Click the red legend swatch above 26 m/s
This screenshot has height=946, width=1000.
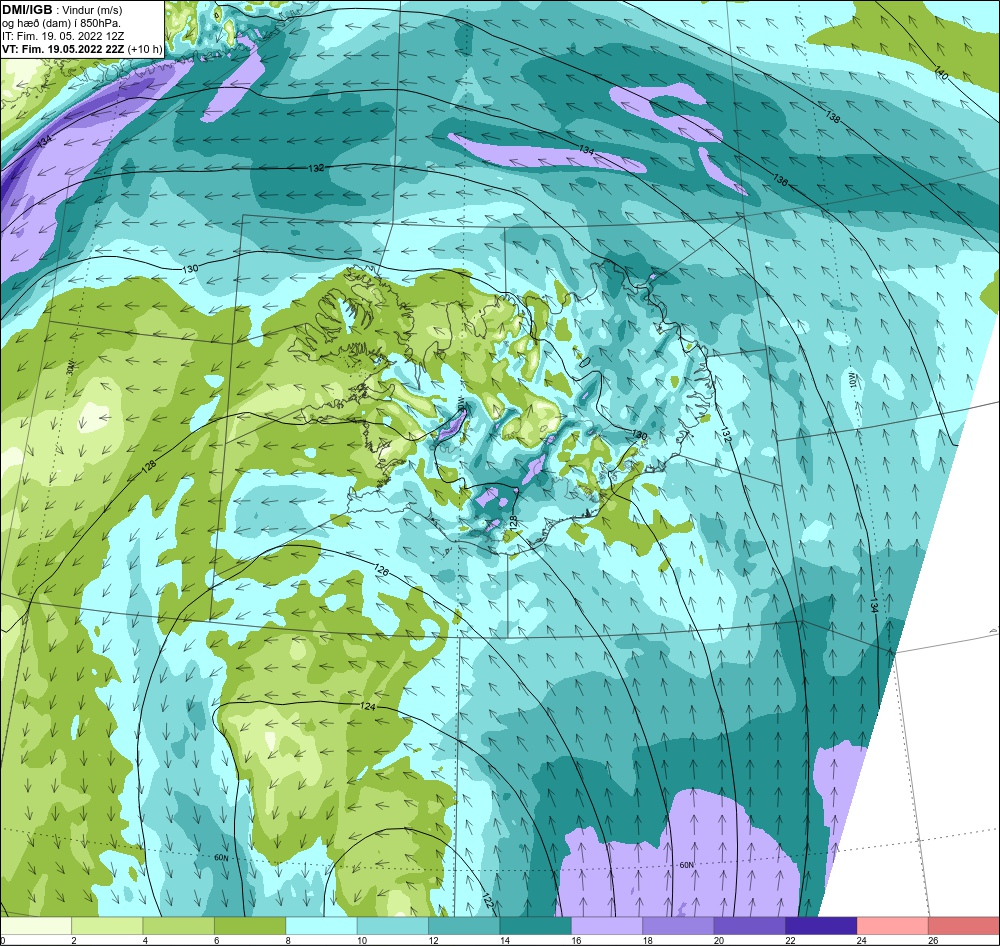[964, 925]
